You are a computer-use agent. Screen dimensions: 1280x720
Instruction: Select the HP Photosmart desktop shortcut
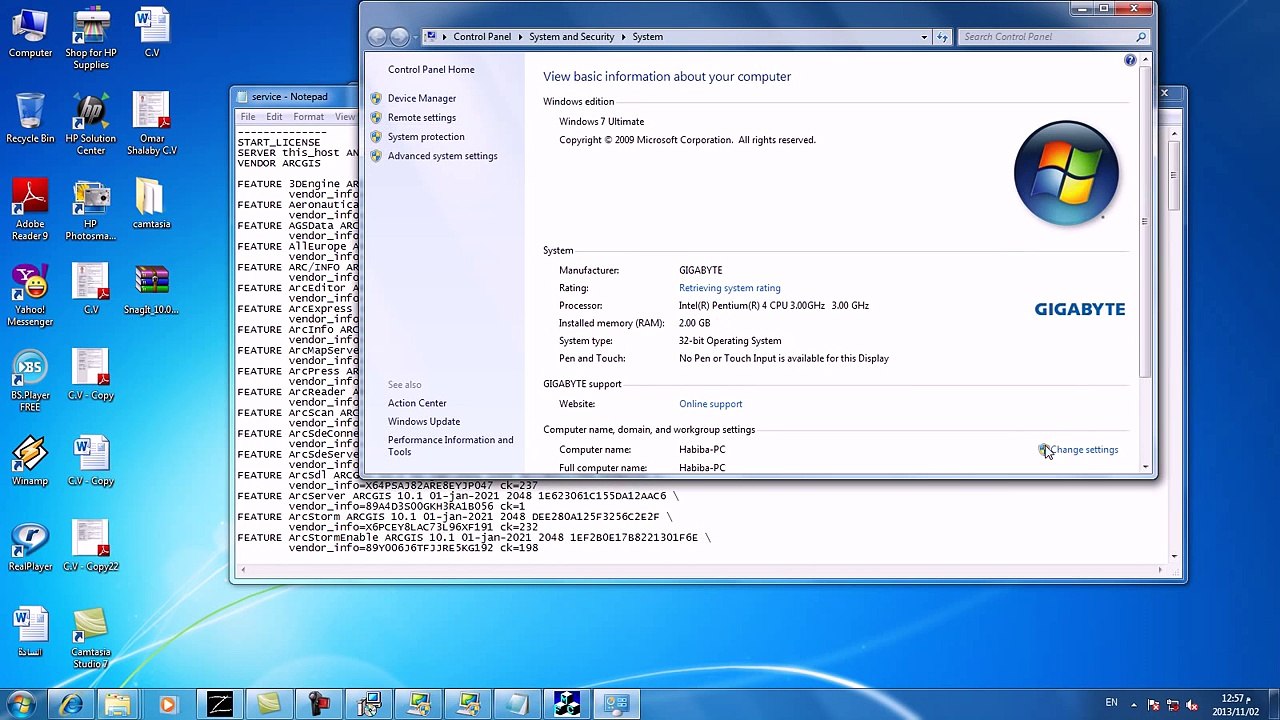pos(91,210)
